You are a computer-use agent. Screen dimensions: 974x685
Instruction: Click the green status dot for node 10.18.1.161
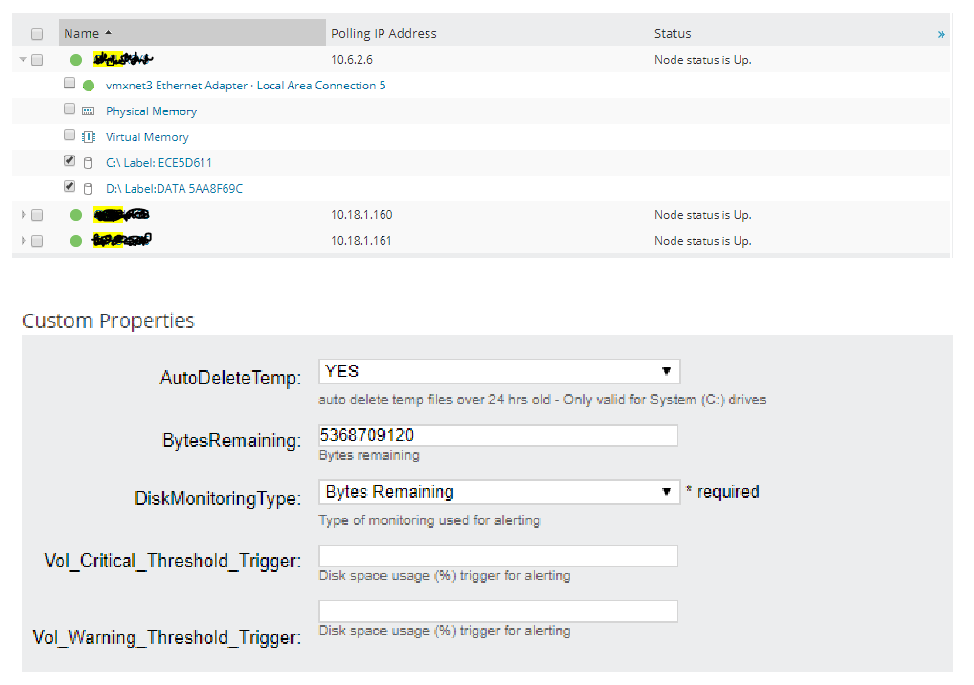76,241
